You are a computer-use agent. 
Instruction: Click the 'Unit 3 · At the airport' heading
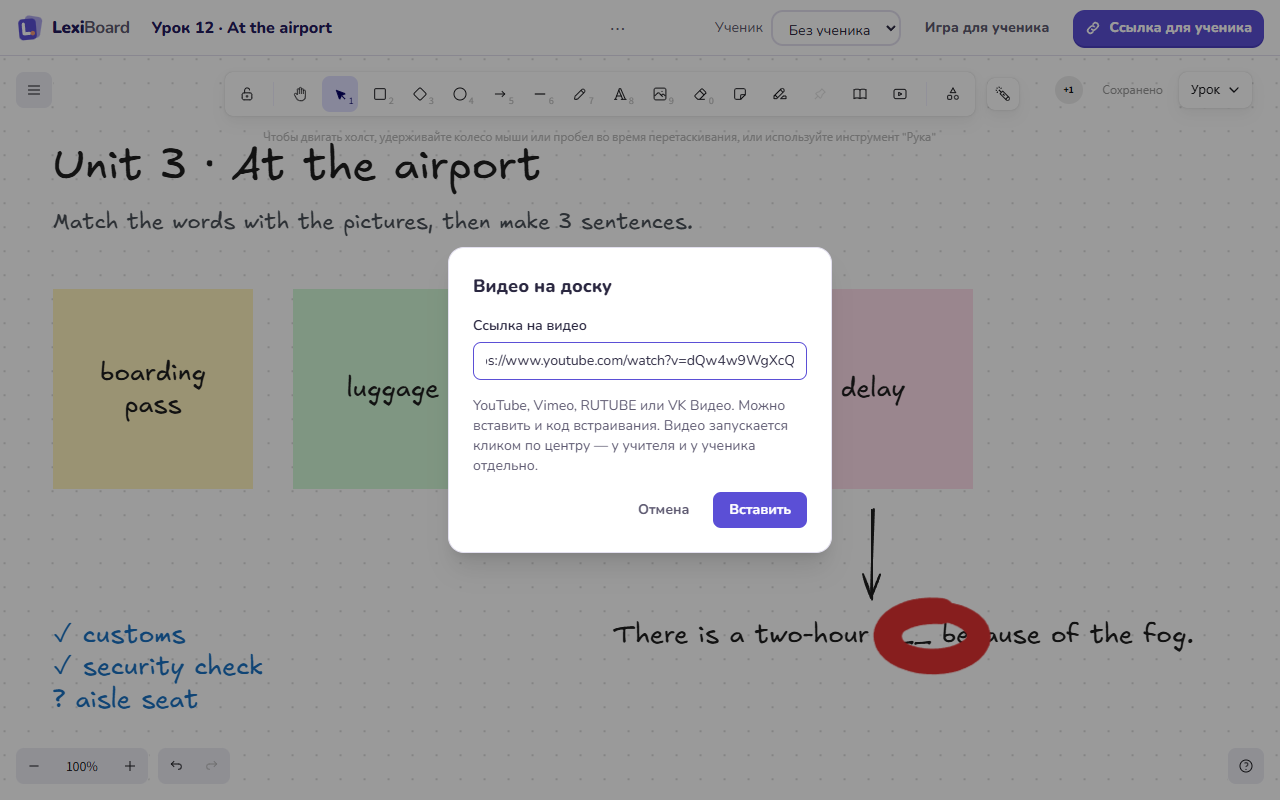(297, 165)
